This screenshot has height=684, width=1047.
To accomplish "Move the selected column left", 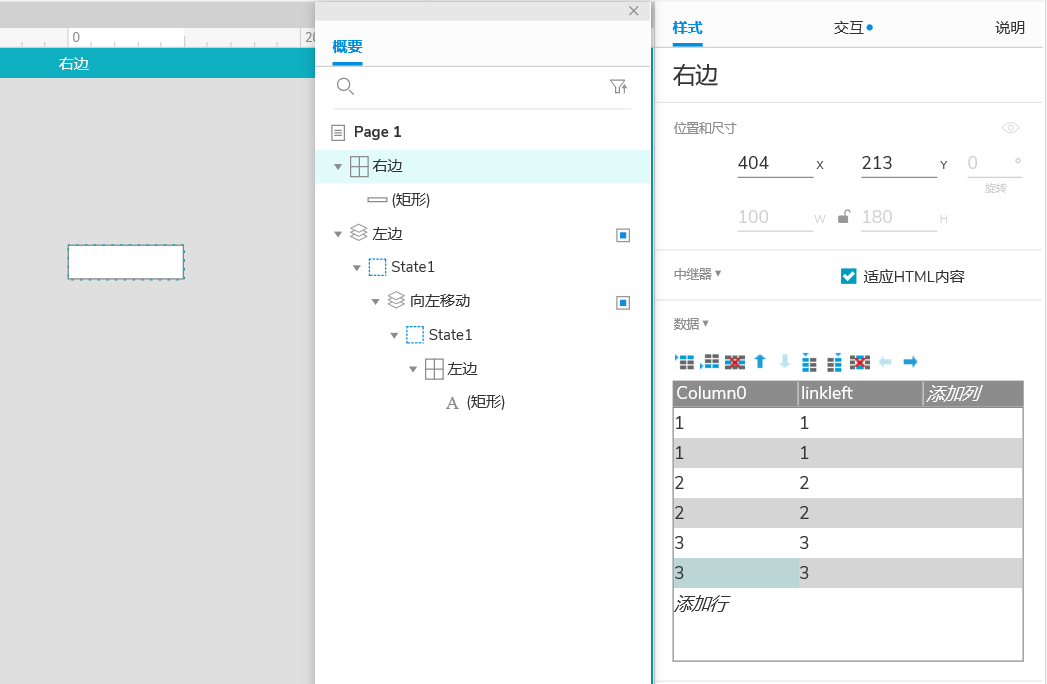I will (x=885, y=362).
